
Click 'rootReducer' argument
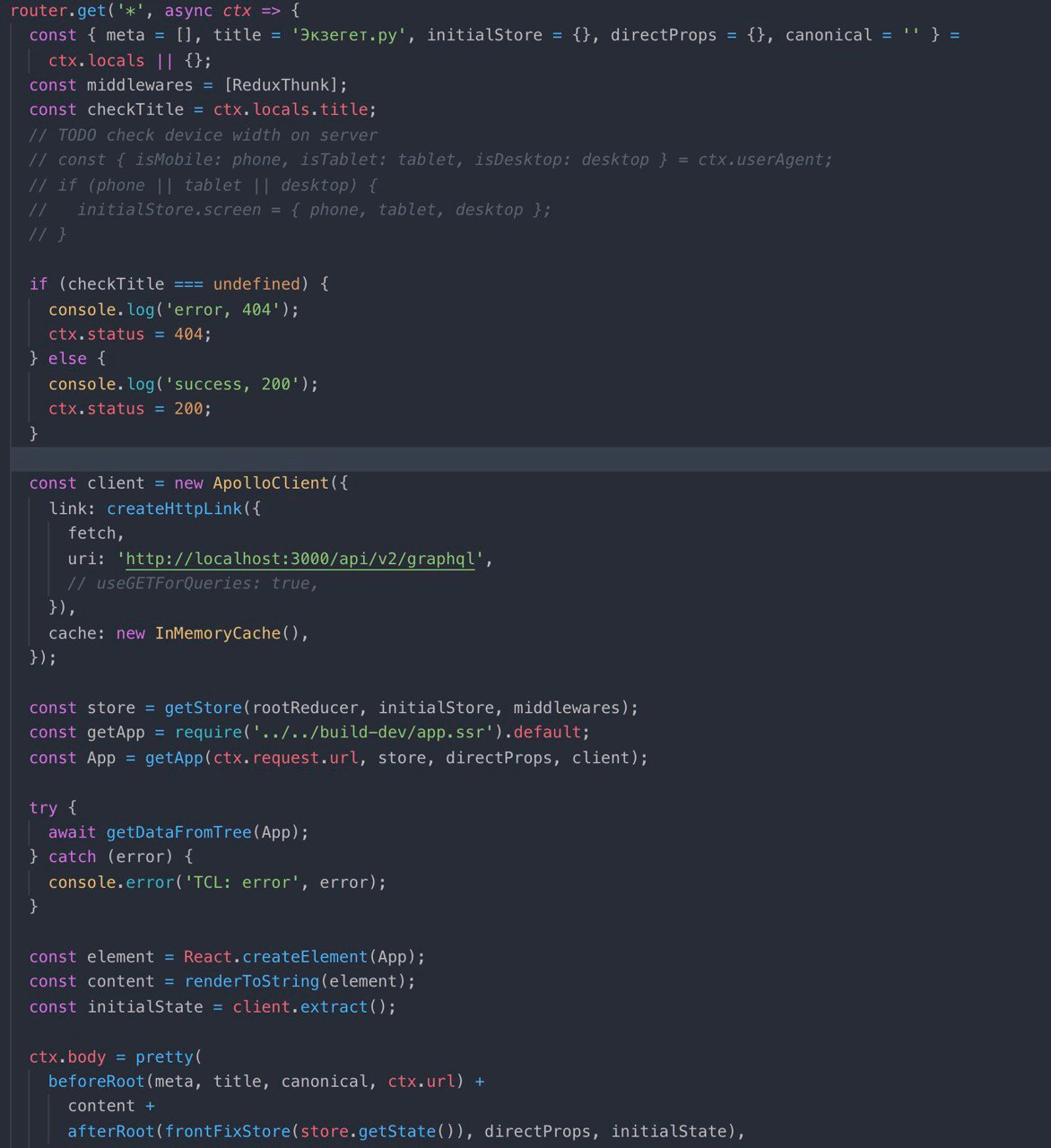point(305,708)
